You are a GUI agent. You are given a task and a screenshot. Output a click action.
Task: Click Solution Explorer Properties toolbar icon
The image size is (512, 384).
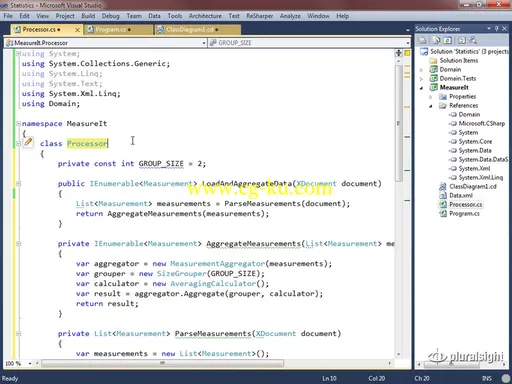coord(422,40)
